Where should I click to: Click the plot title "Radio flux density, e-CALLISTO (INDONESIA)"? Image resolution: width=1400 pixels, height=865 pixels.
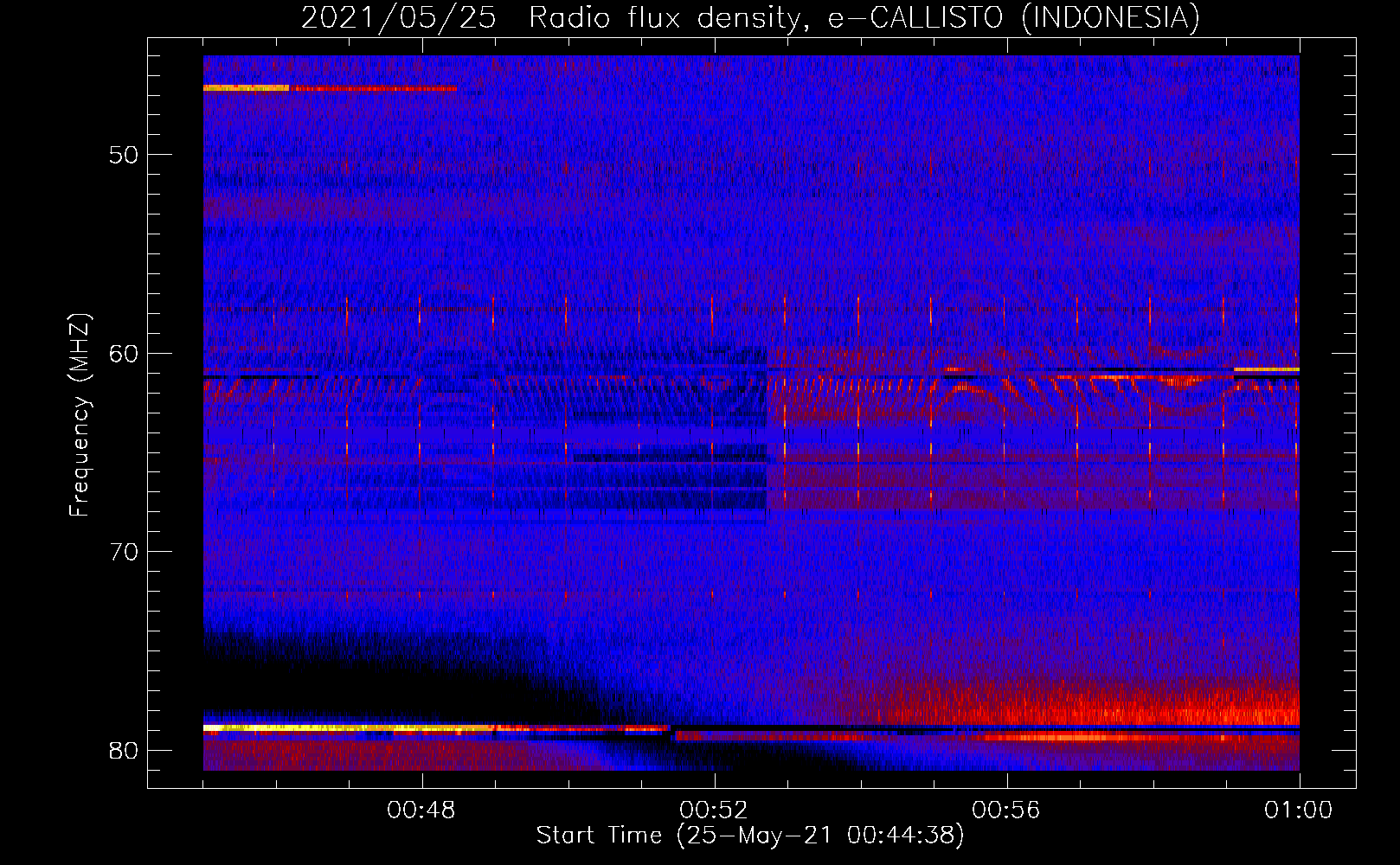pyautogui.click(x=864, y=17)
